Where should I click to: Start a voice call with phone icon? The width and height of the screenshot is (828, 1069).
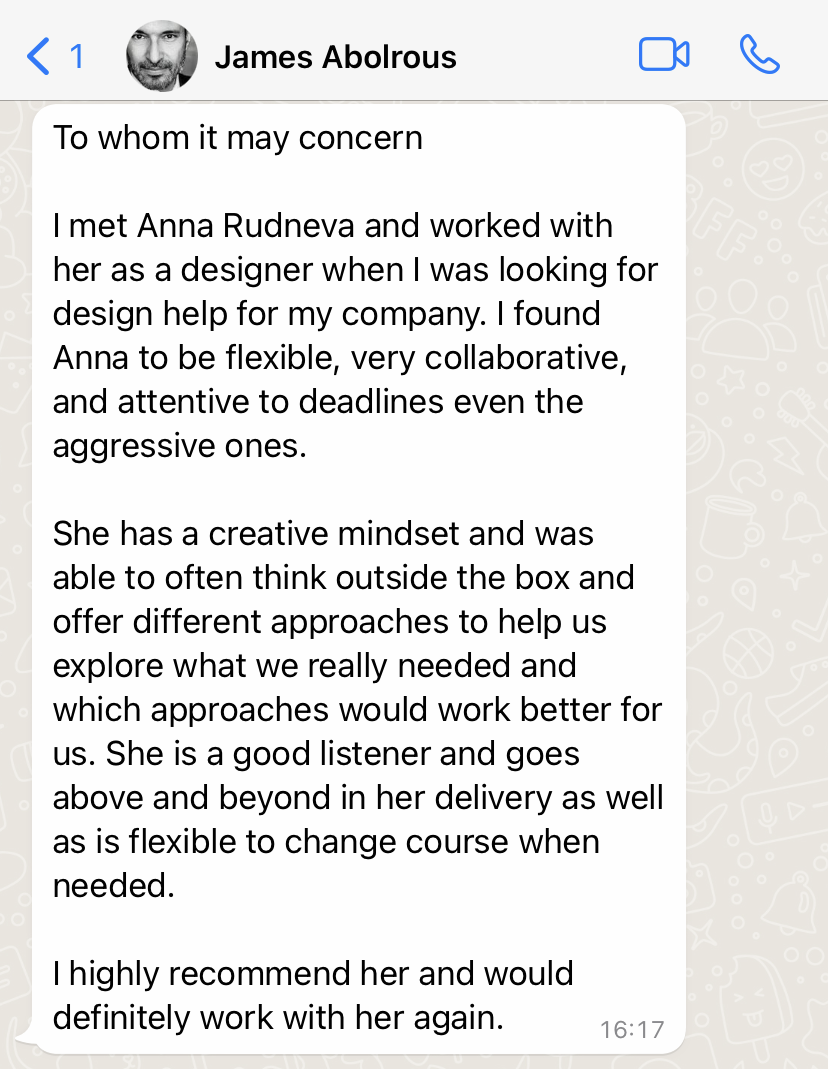759,55
